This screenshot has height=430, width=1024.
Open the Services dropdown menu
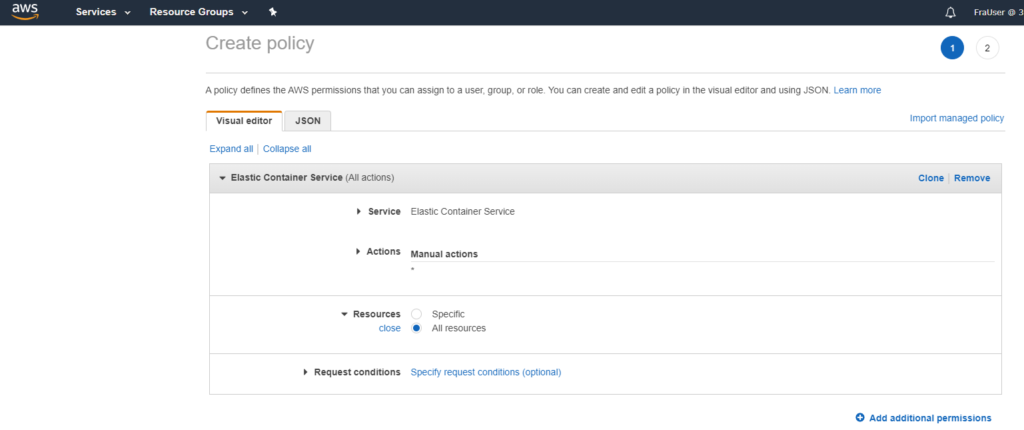(103, 12)
